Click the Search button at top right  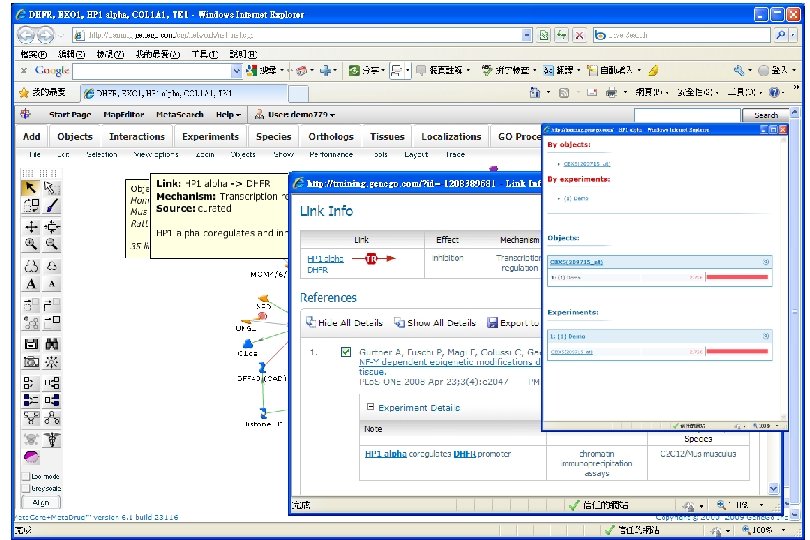pos(766,115)
